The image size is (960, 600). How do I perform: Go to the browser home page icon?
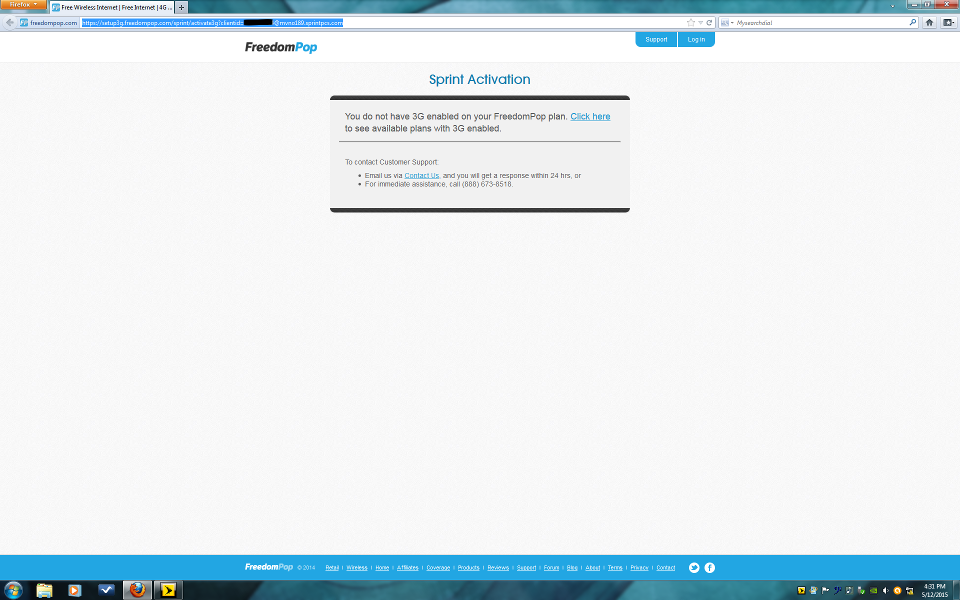tap(929, 23)
